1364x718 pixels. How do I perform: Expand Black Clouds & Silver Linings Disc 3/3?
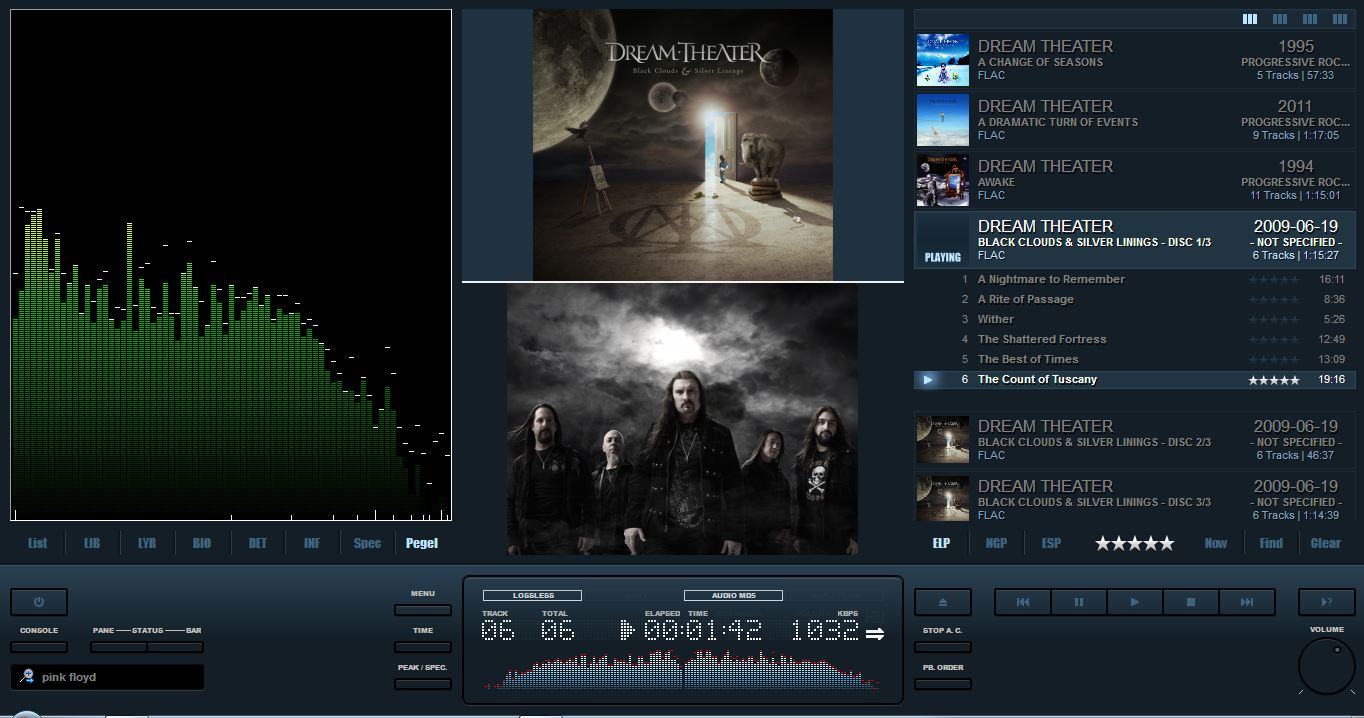click(1135, 497)
